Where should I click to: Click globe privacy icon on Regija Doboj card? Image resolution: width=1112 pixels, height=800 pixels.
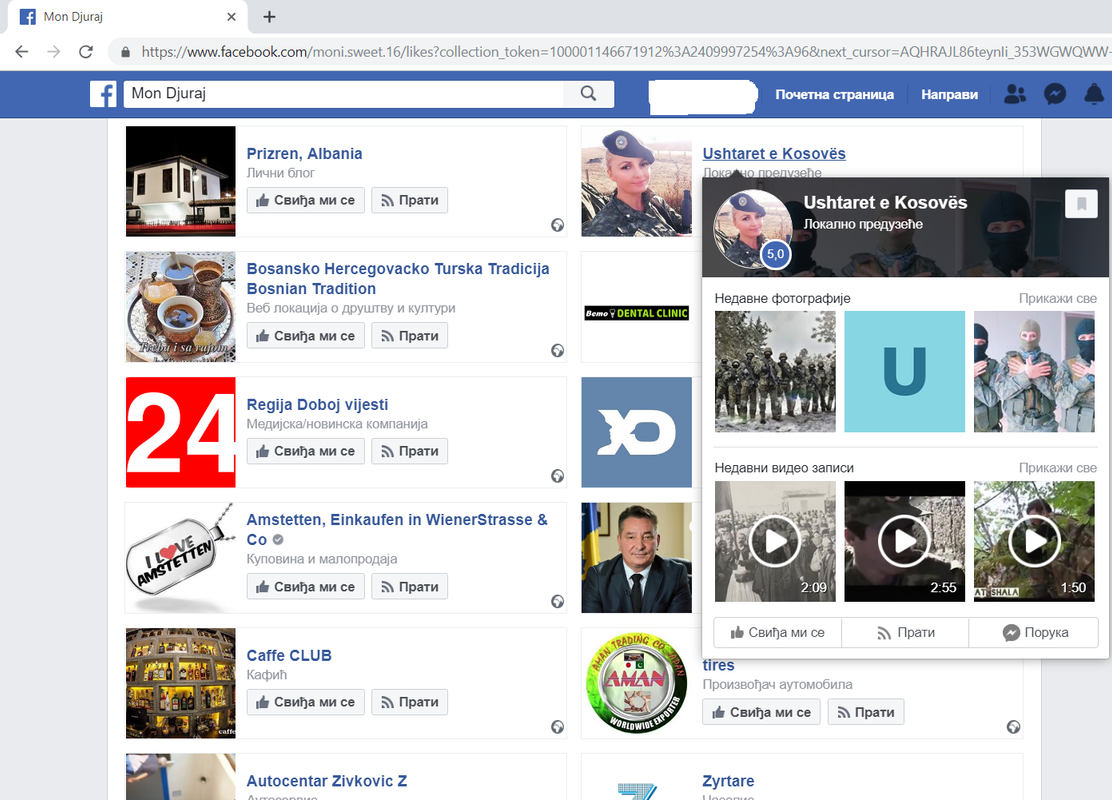coord(557,476)
